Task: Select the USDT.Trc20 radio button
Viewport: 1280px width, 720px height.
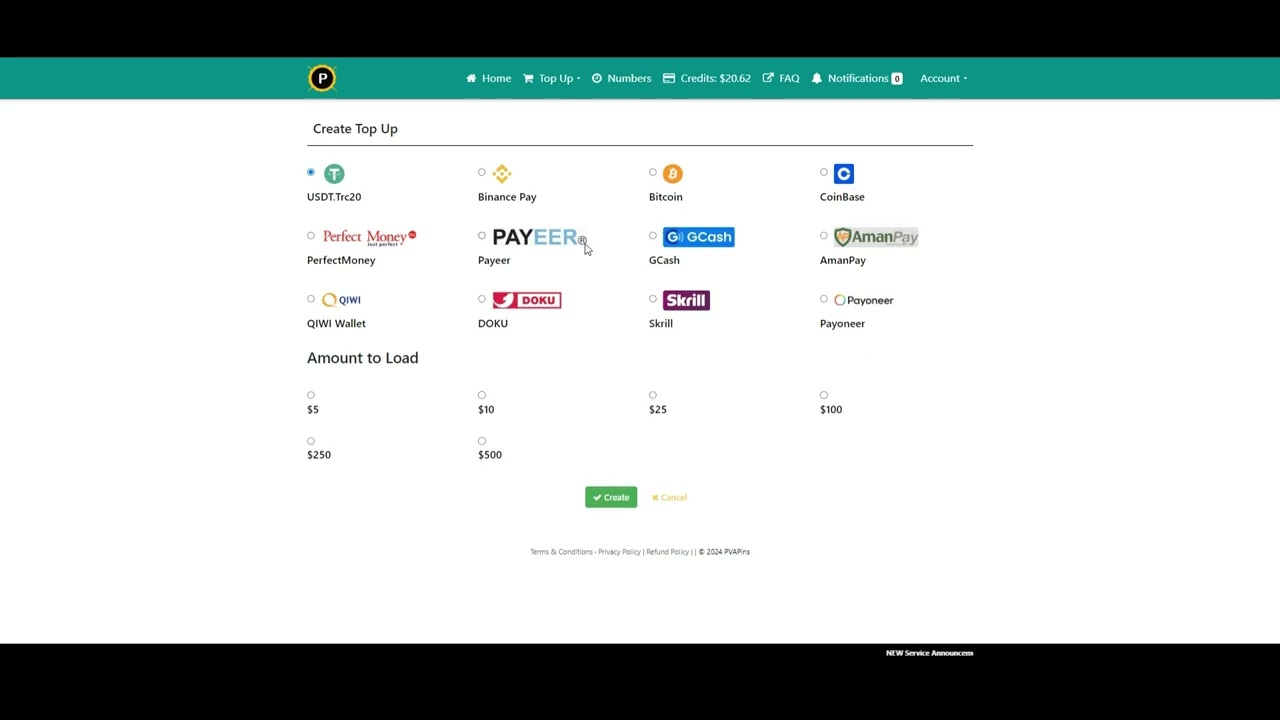Action: pos(311,172)
